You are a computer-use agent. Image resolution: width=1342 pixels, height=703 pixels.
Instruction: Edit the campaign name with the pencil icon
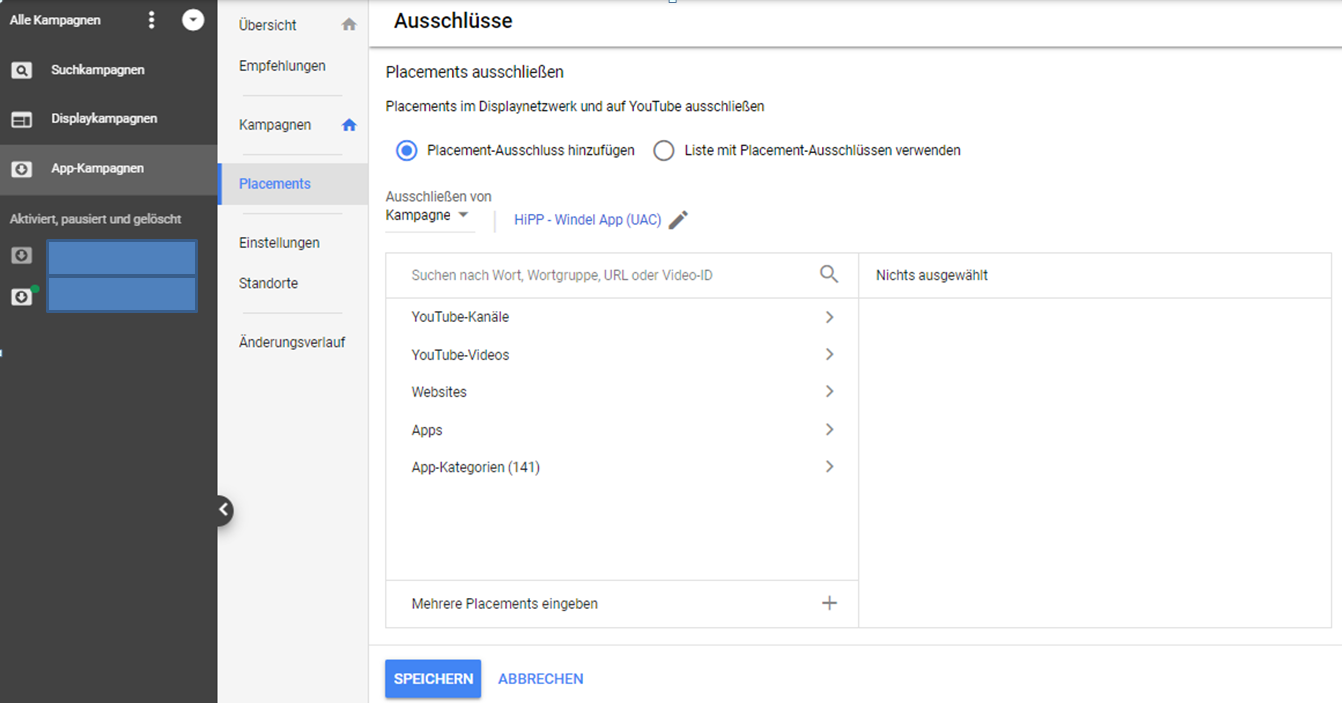coord(677,220)
